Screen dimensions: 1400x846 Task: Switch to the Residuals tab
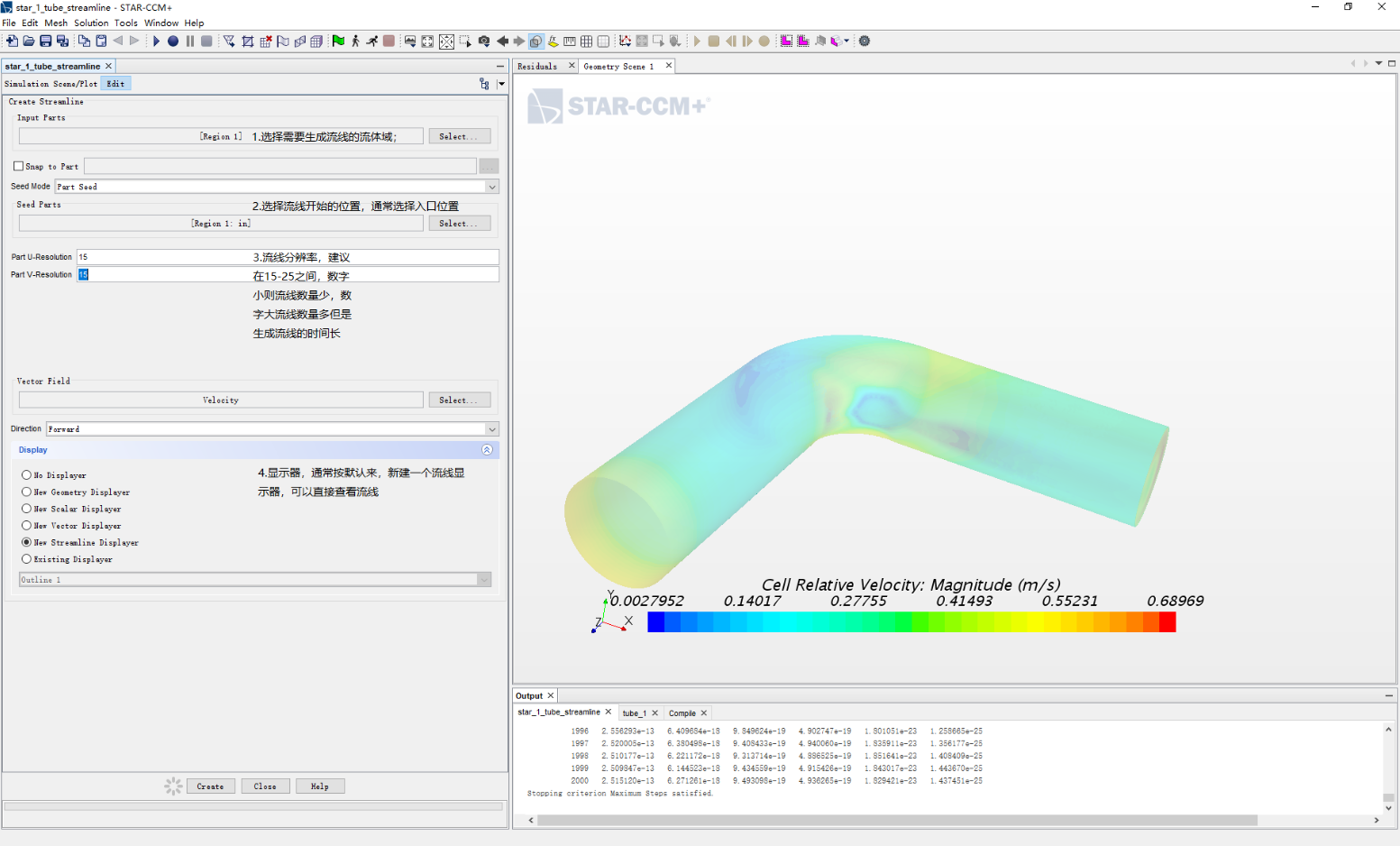[537, 66]
